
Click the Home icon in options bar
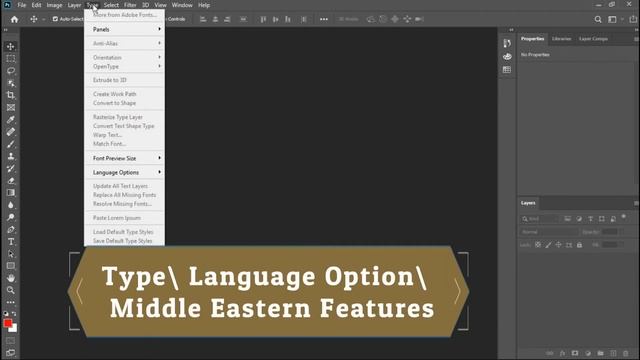pos(14,19)
